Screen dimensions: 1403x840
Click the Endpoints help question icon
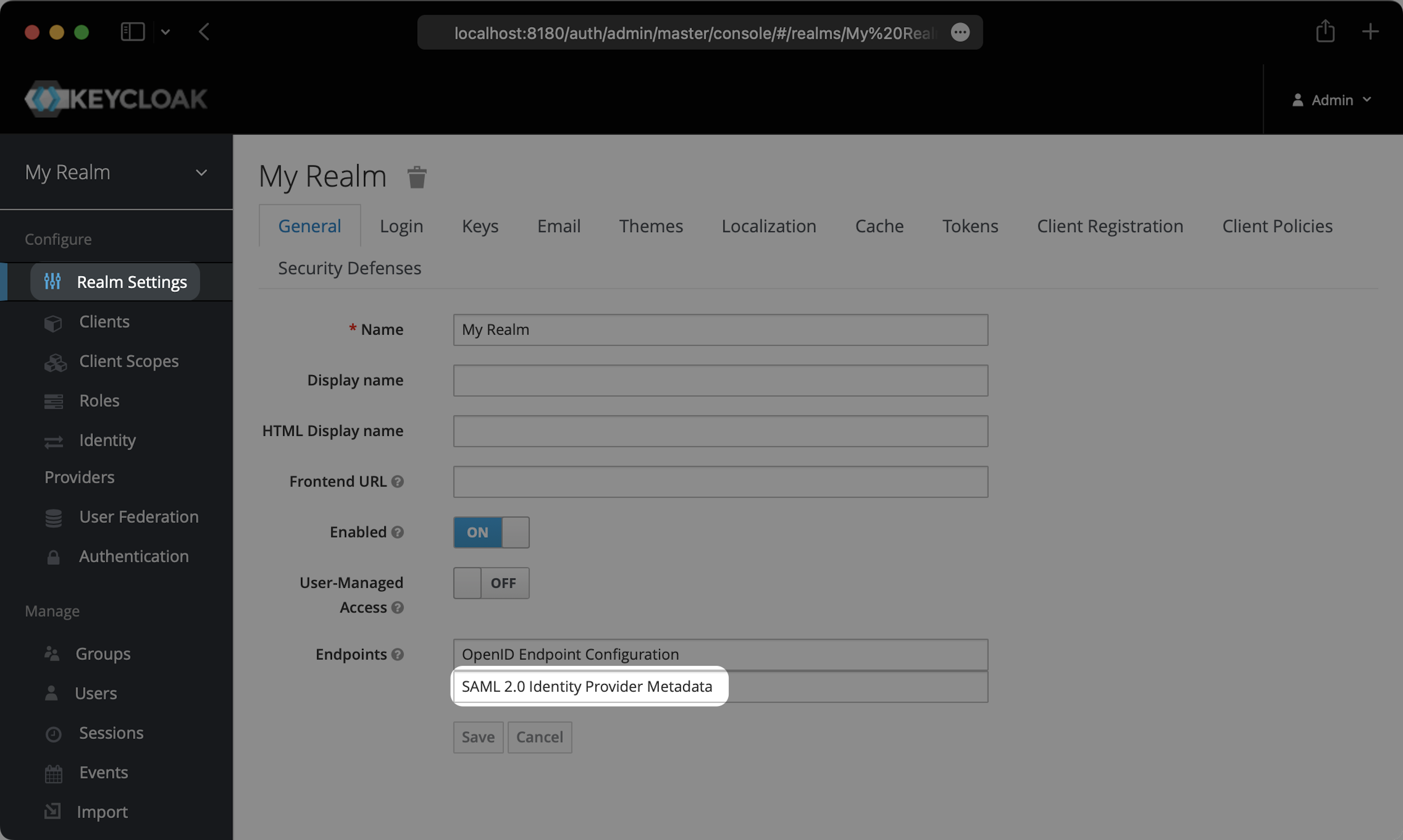[x=397, y=654]
